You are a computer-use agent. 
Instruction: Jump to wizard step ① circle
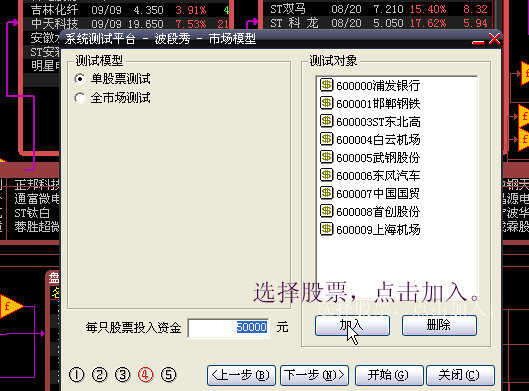(77, 374)
